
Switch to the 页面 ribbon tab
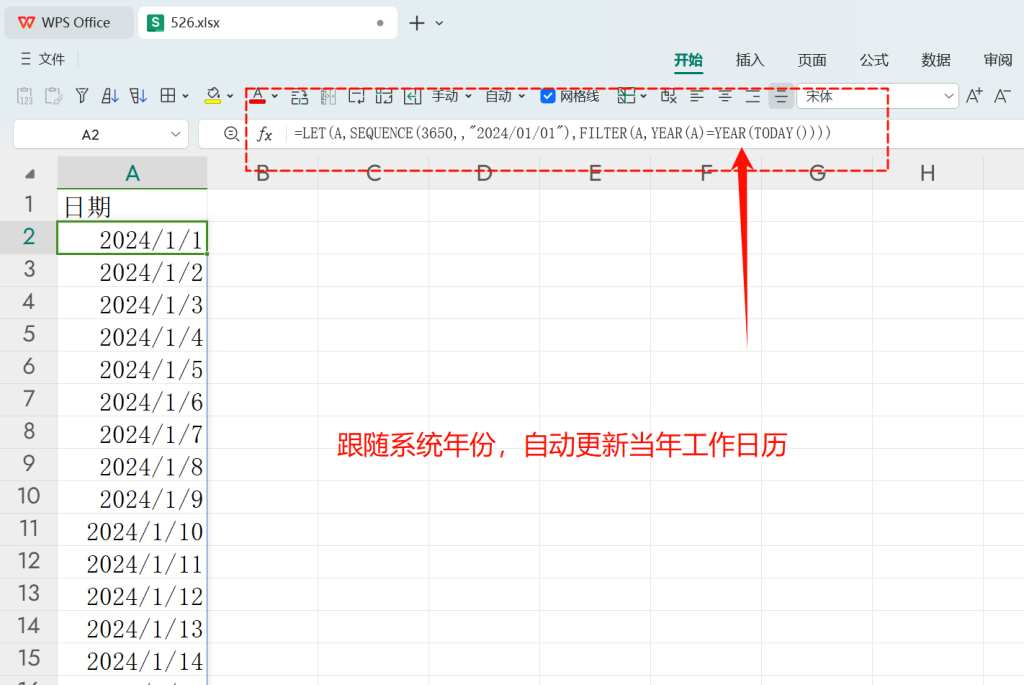[812, 60]
